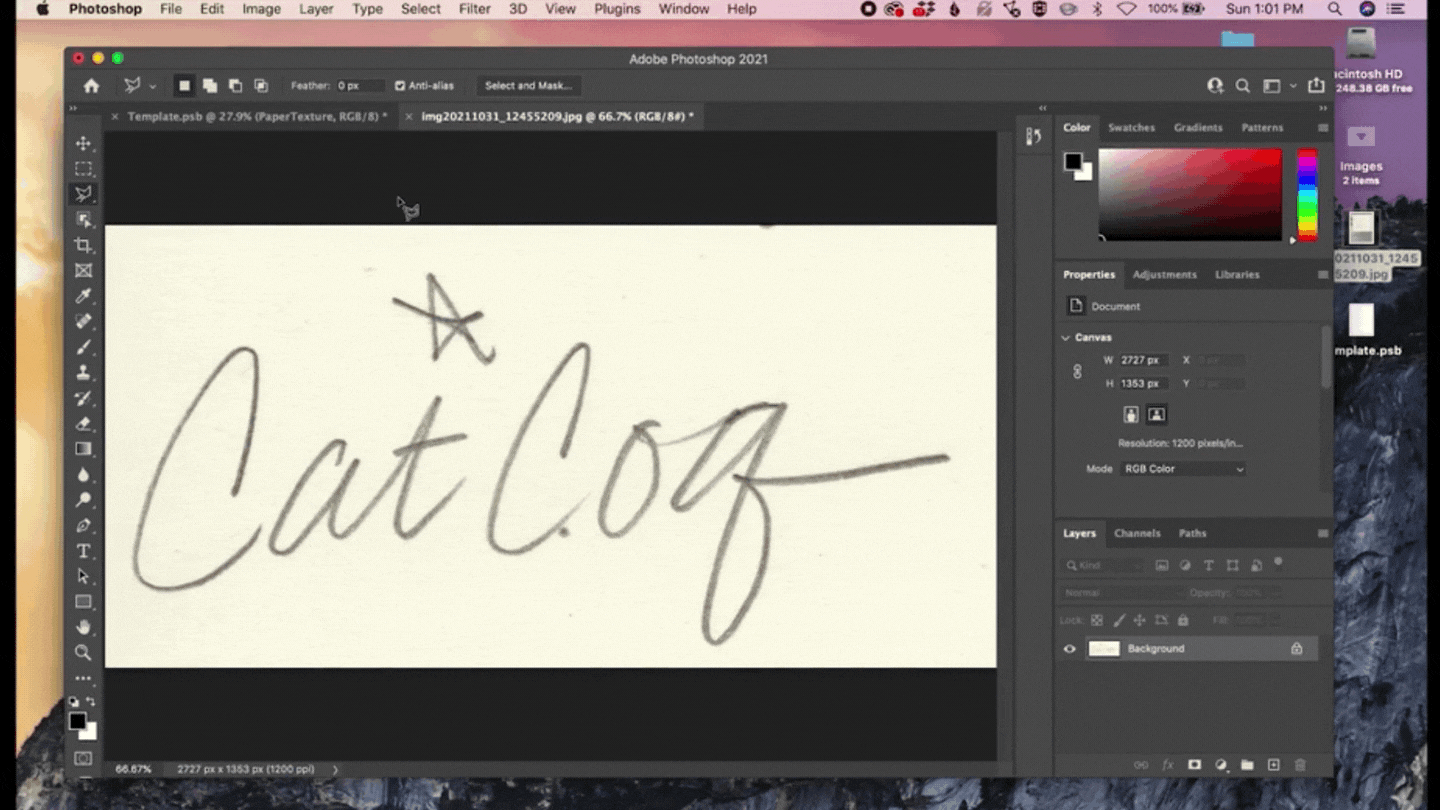This screenshot has height=810, width=1440.
Task: Select the Clone Stamp tool
Action: (84, 373)
